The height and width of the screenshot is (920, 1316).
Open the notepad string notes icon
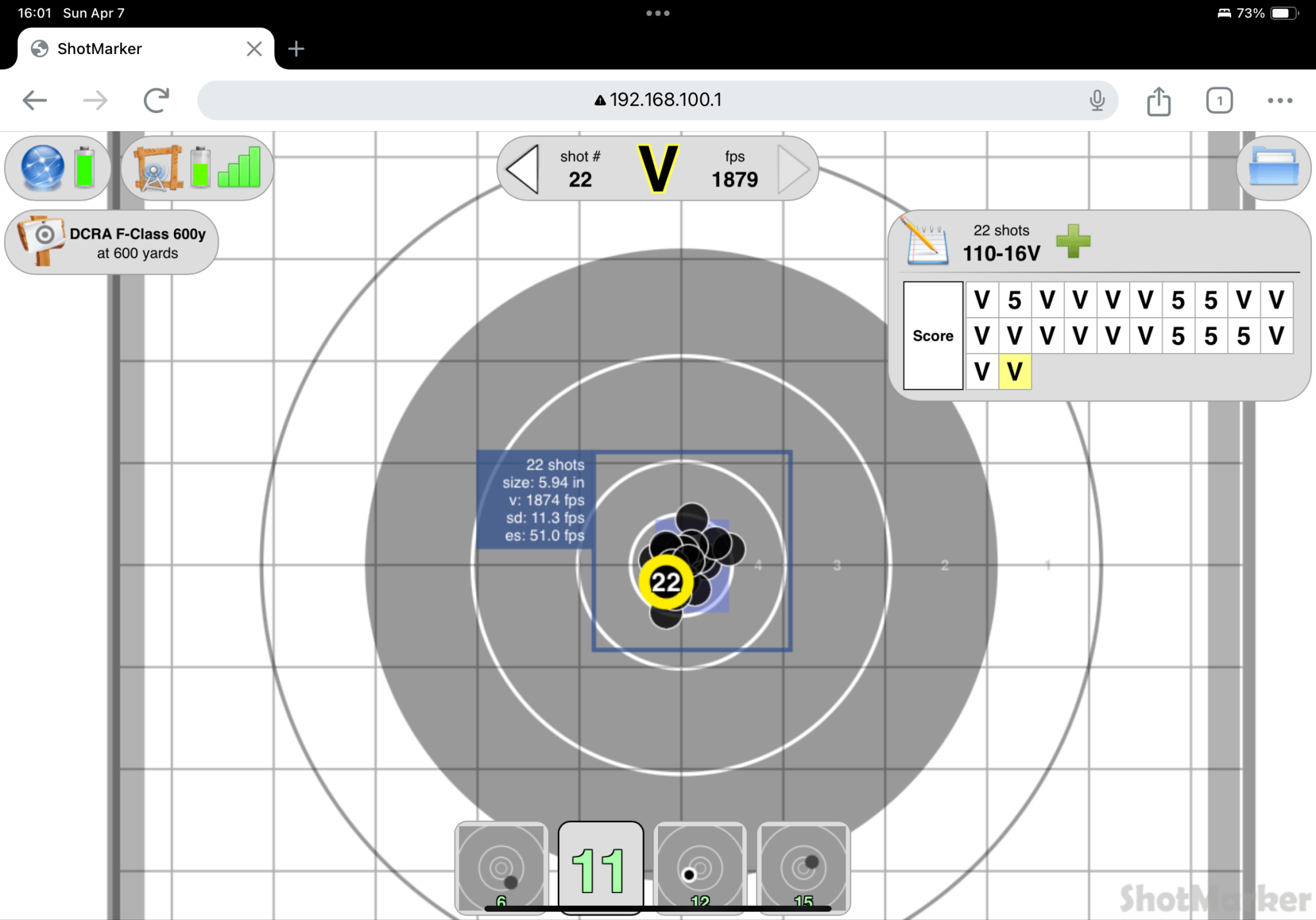(926, 242)
